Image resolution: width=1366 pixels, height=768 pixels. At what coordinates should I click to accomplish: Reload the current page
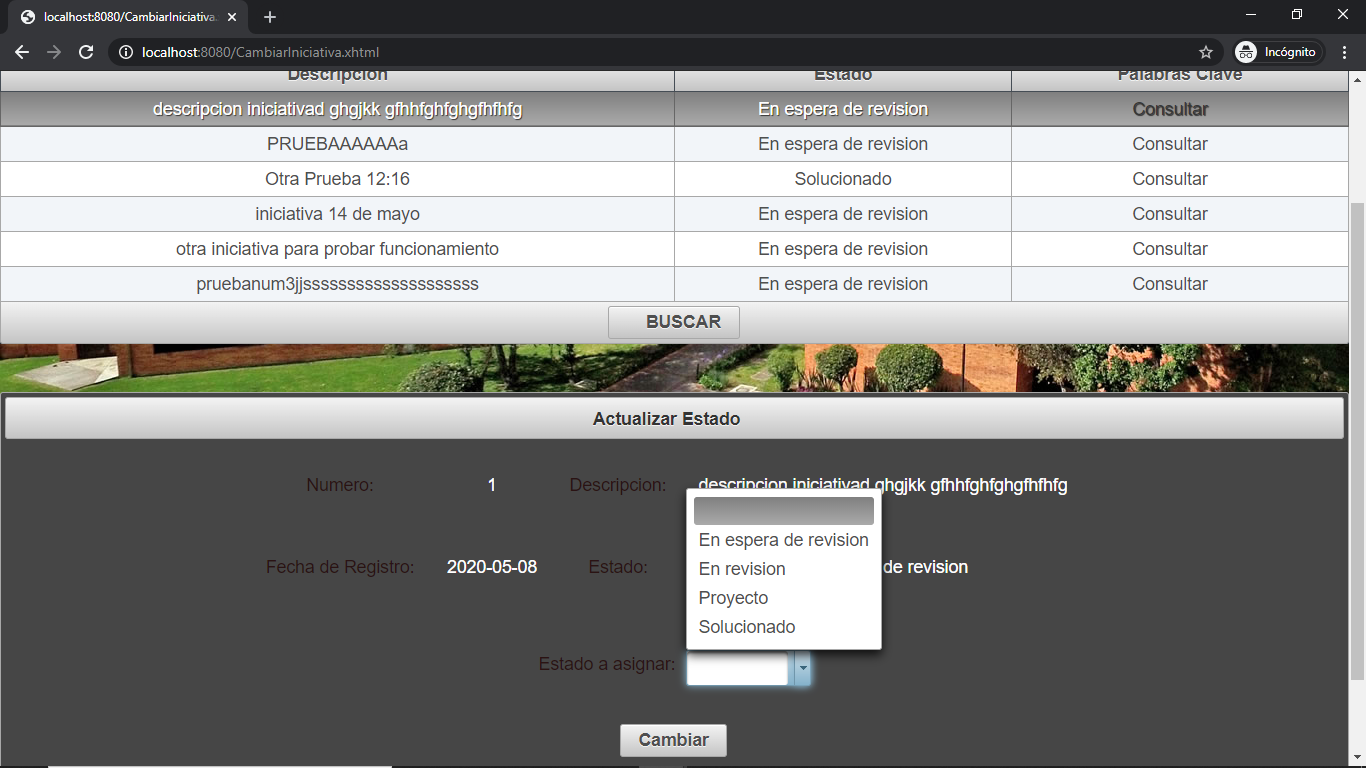coord(86,52)
